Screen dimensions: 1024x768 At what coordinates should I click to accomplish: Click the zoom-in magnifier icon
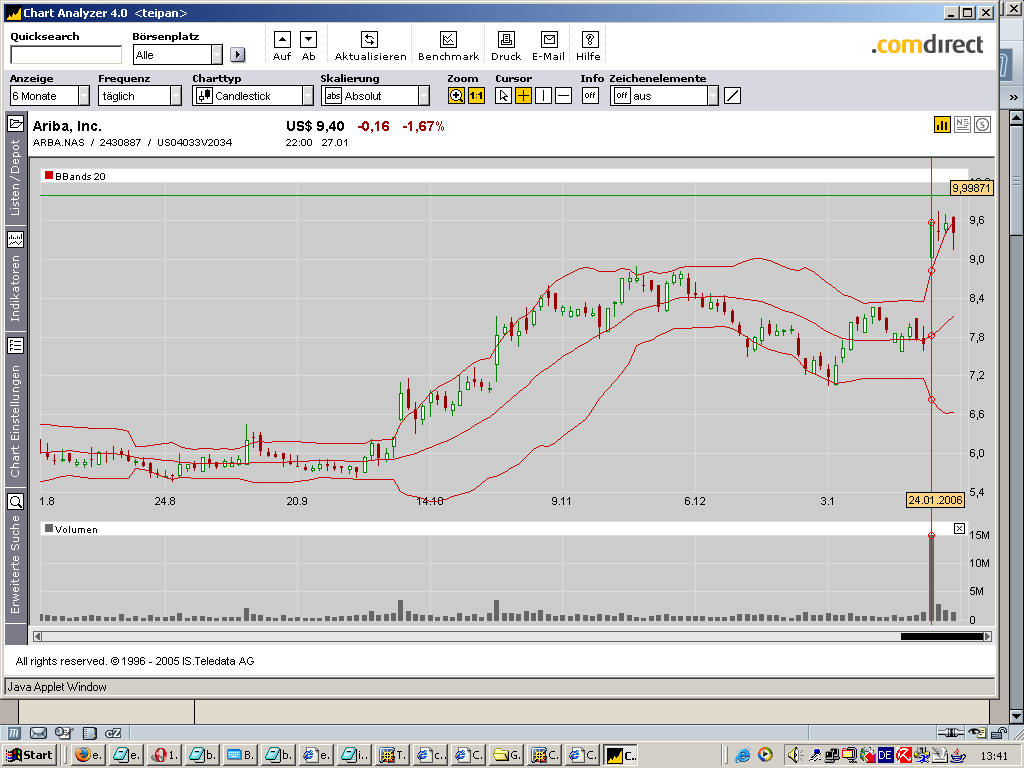(457, 96)
